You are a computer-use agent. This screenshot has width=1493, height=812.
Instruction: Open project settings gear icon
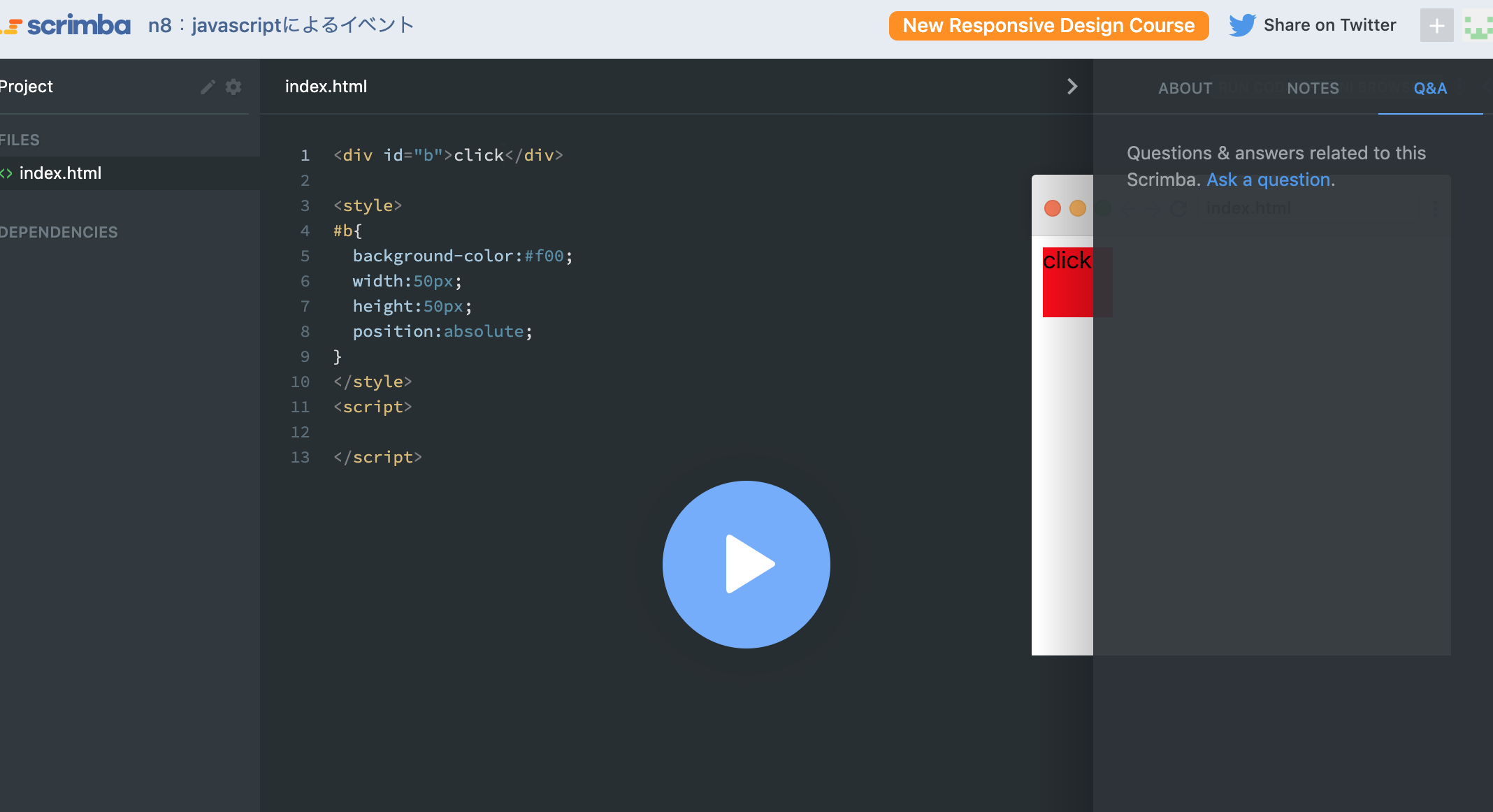(233, 87)
